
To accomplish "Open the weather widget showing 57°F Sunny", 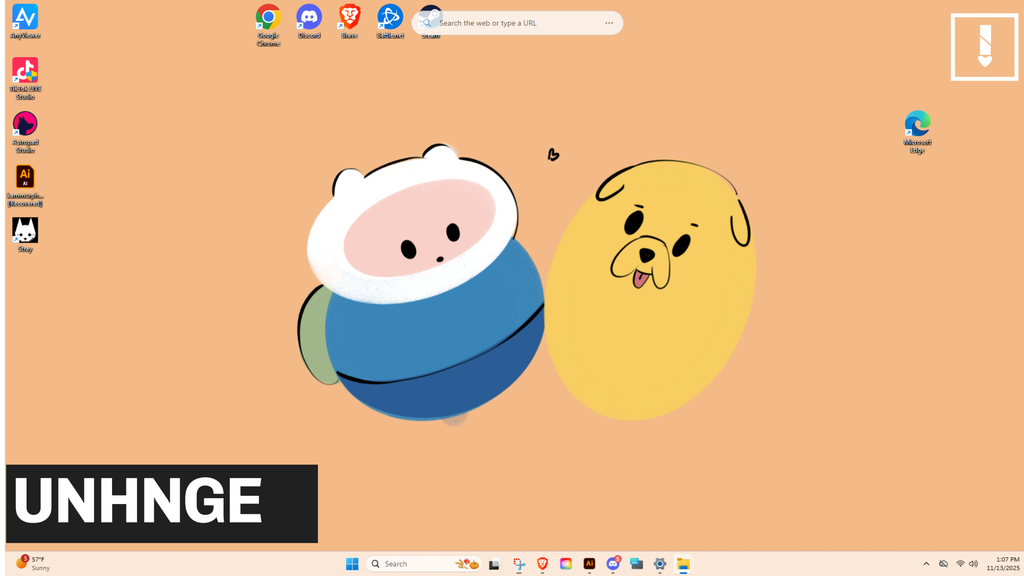I will point(34,564).
